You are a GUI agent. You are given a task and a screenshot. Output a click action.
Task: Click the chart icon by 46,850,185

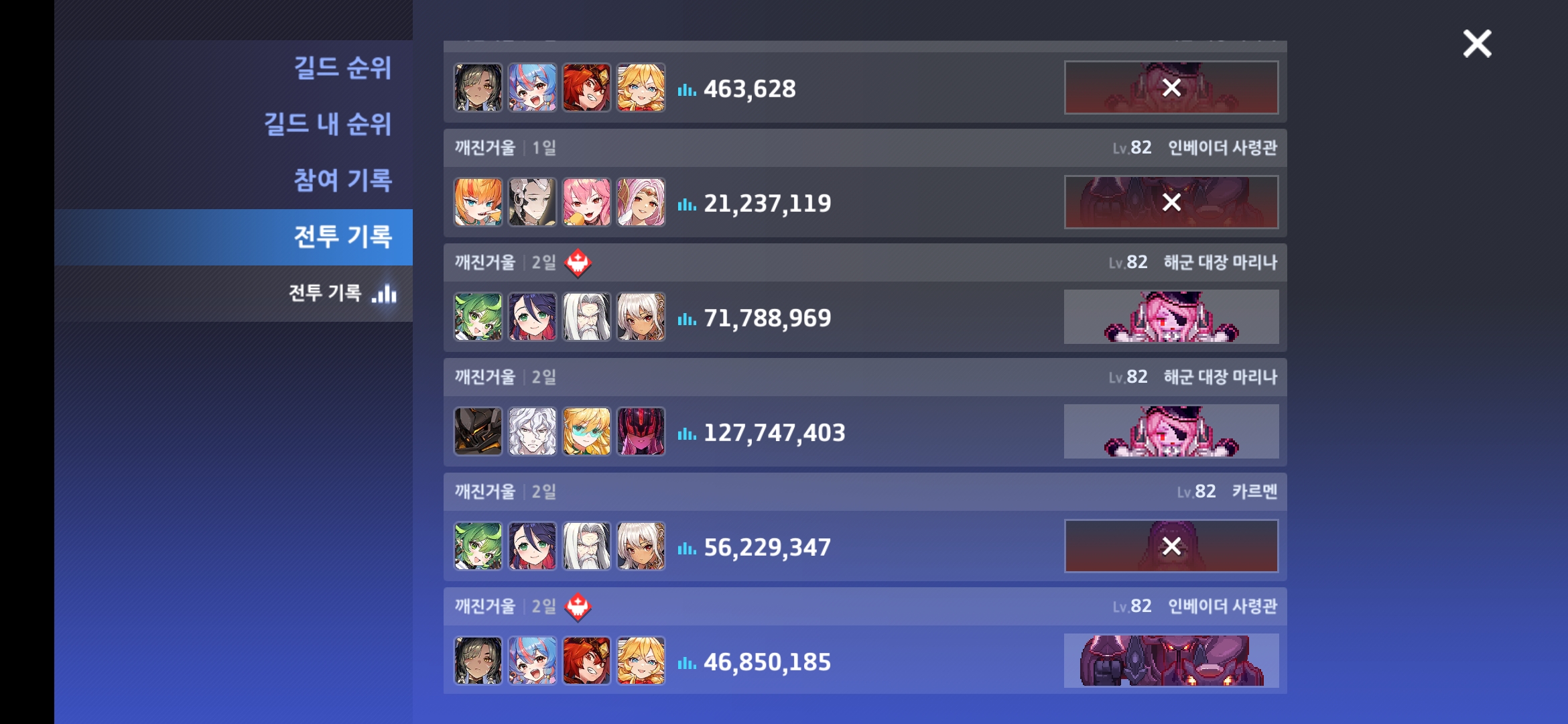[686, 662]
